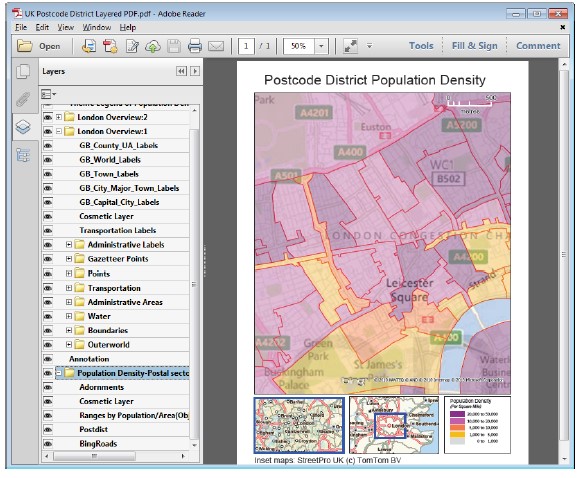
Task: Open the Attachments paperclip panel
Action: pos(23,99)
